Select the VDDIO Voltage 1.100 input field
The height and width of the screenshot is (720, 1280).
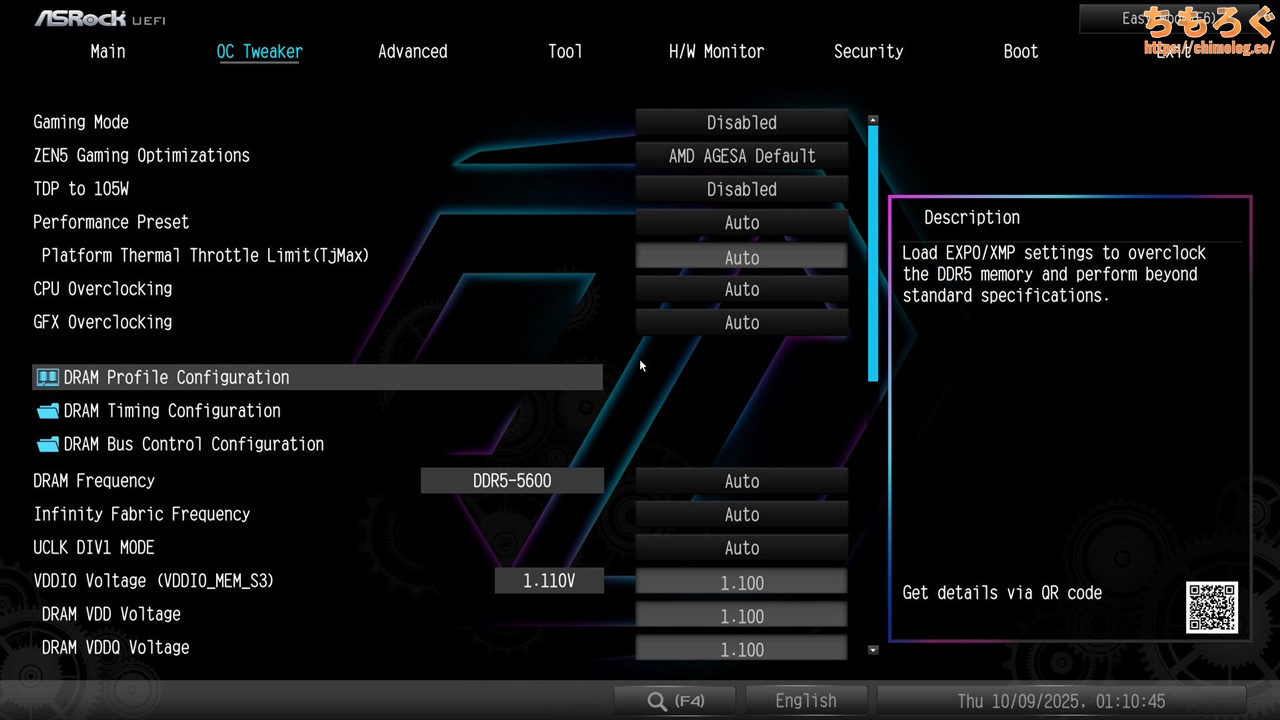[x=741, y=583]
